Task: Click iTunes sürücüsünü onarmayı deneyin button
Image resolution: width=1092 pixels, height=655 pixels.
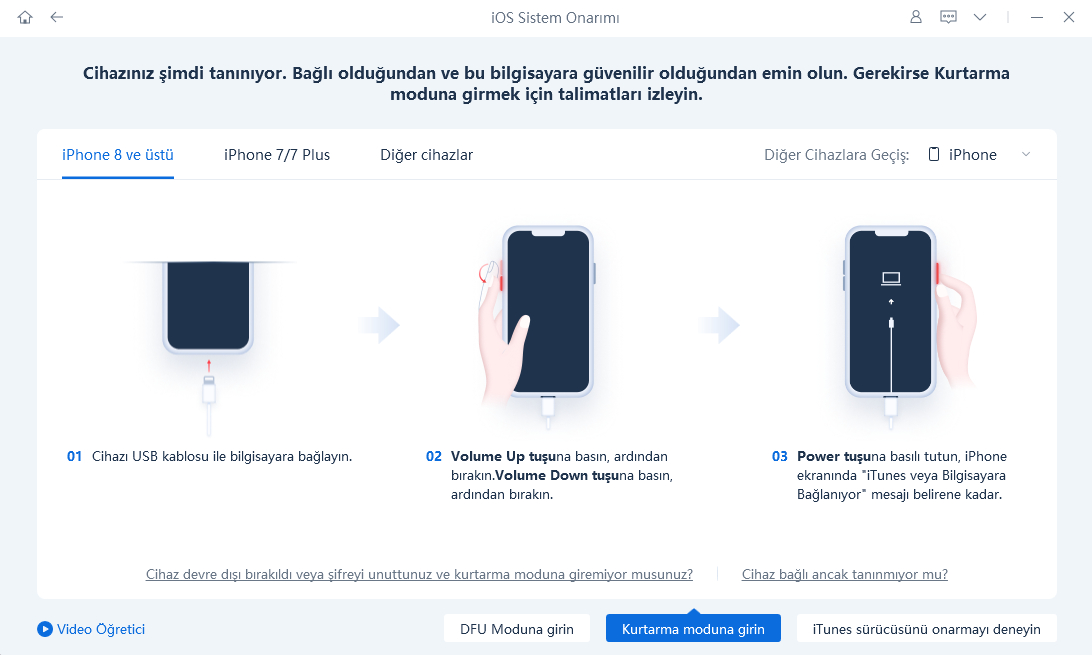Action: click(x=926, y=629)
